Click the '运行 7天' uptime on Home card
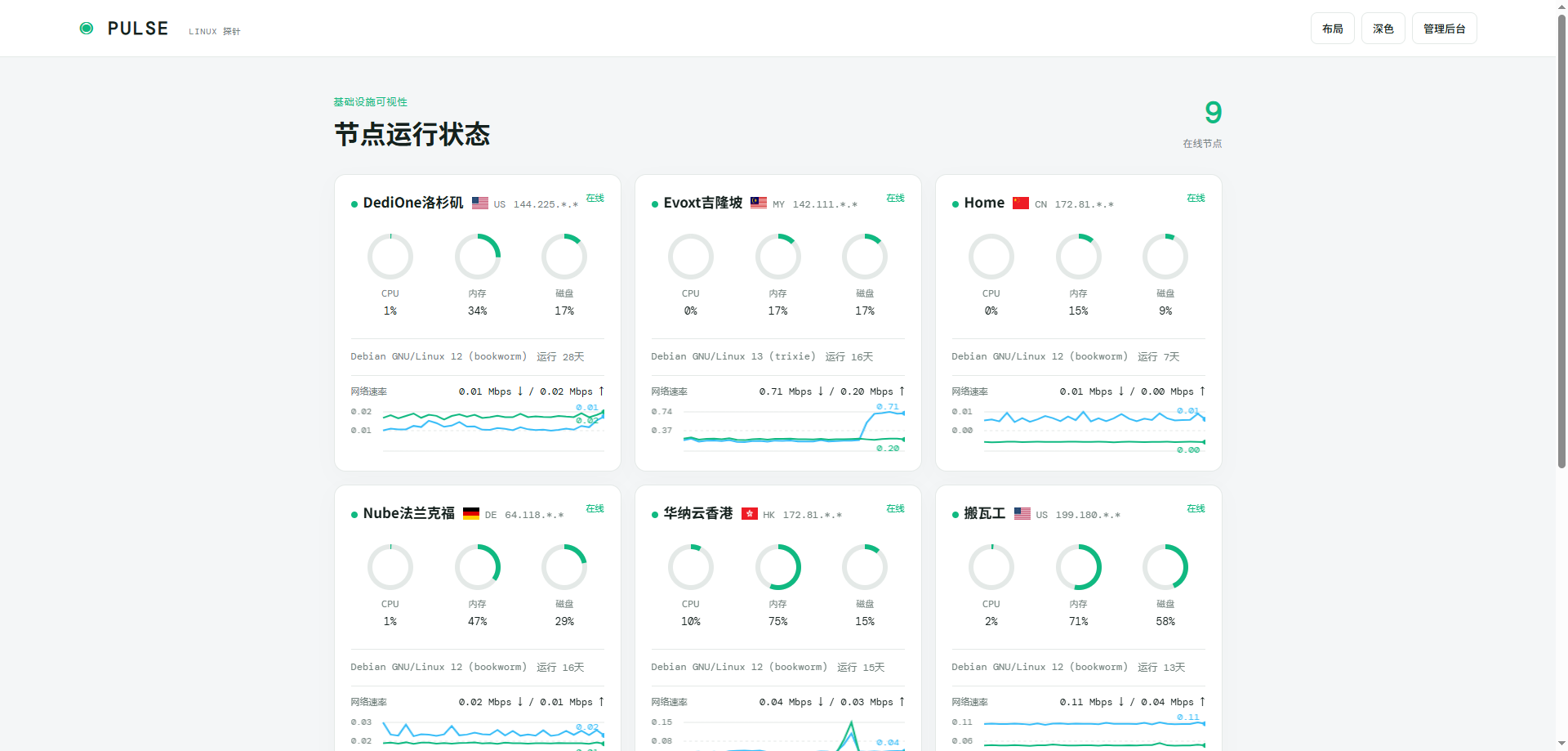1568x751 pixels. coord(1159,357)
